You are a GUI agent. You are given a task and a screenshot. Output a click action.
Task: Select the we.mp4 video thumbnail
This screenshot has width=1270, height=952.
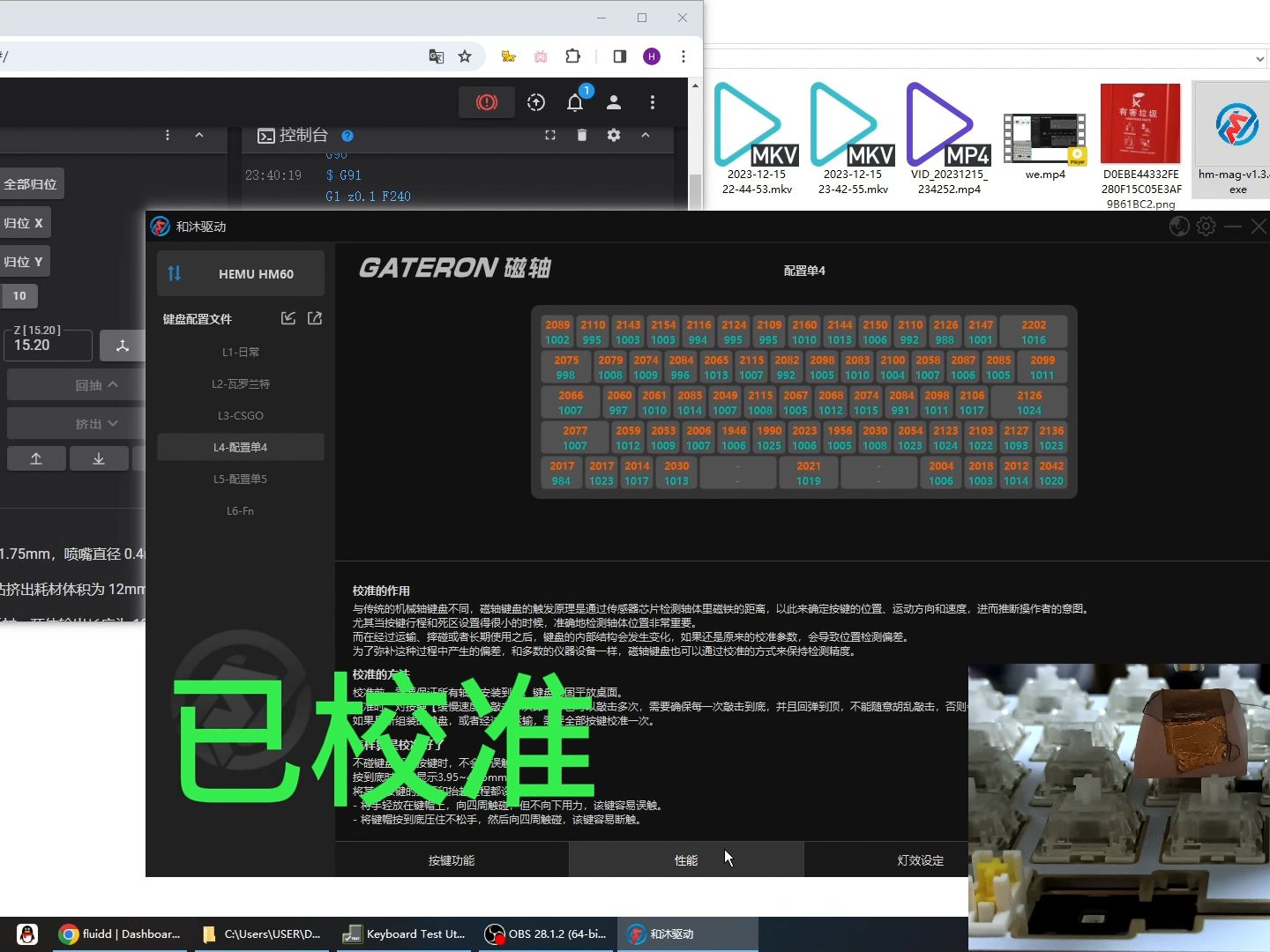click(x=1045, y=139)
